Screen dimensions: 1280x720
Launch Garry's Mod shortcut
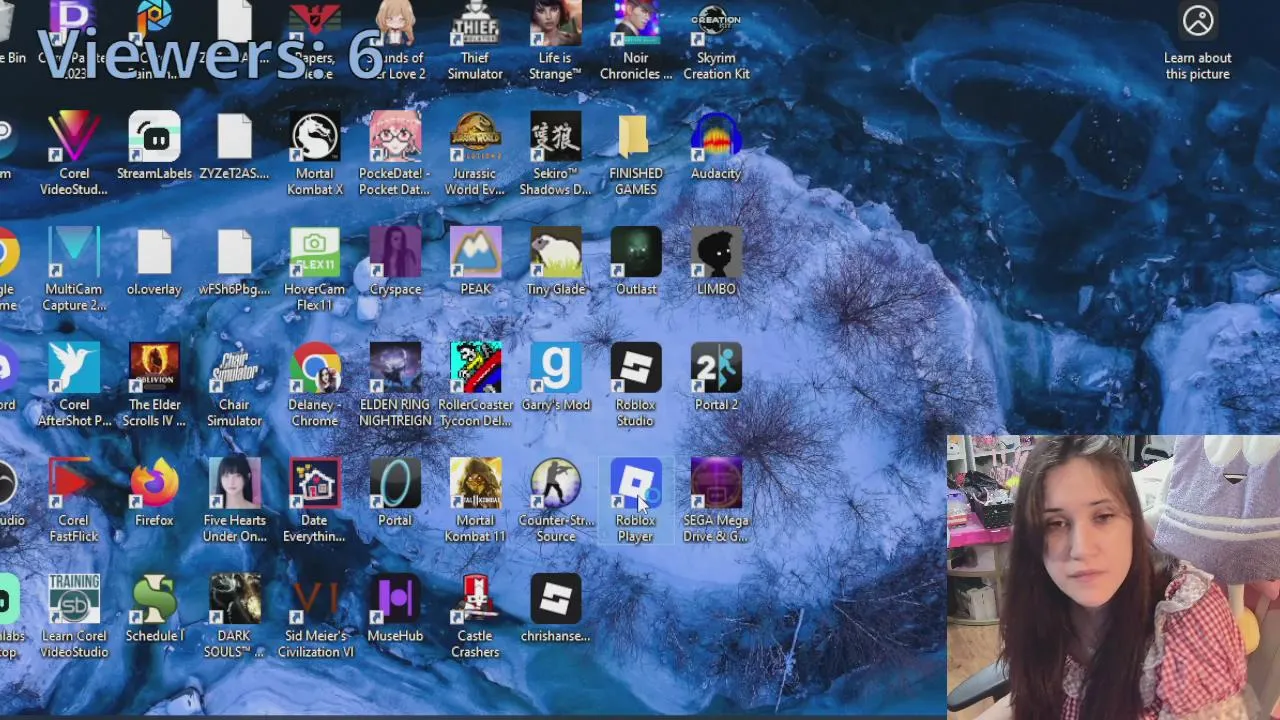tap(555, 377)
